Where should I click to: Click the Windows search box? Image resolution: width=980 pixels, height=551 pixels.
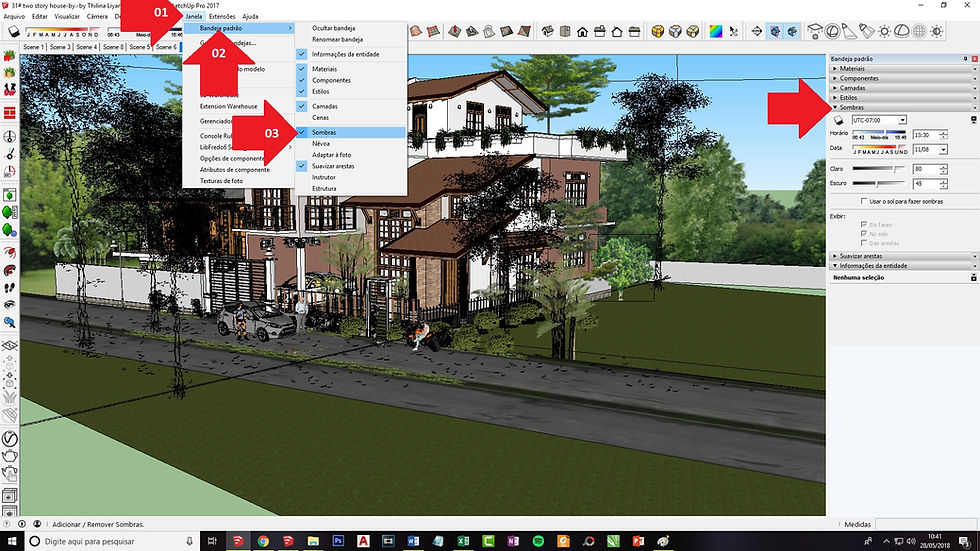pos(112,541)
